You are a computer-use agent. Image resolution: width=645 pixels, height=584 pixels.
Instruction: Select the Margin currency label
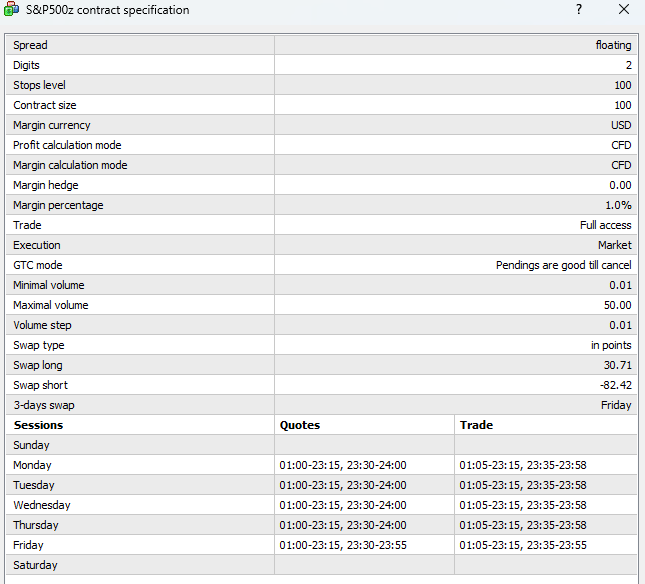click(x=52, y=125)
